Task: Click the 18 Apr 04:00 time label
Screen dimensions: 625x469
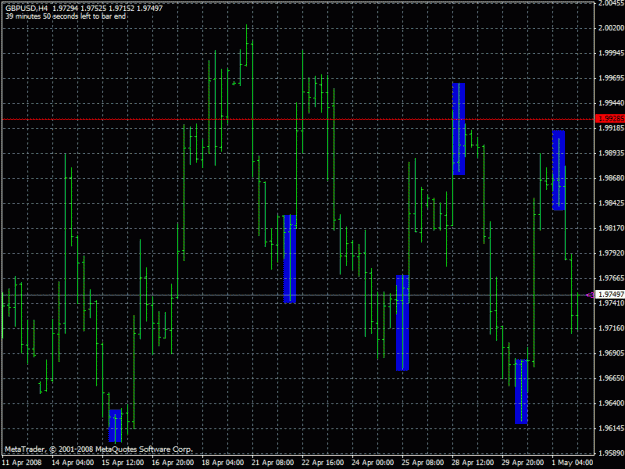Action: (223, 463)
